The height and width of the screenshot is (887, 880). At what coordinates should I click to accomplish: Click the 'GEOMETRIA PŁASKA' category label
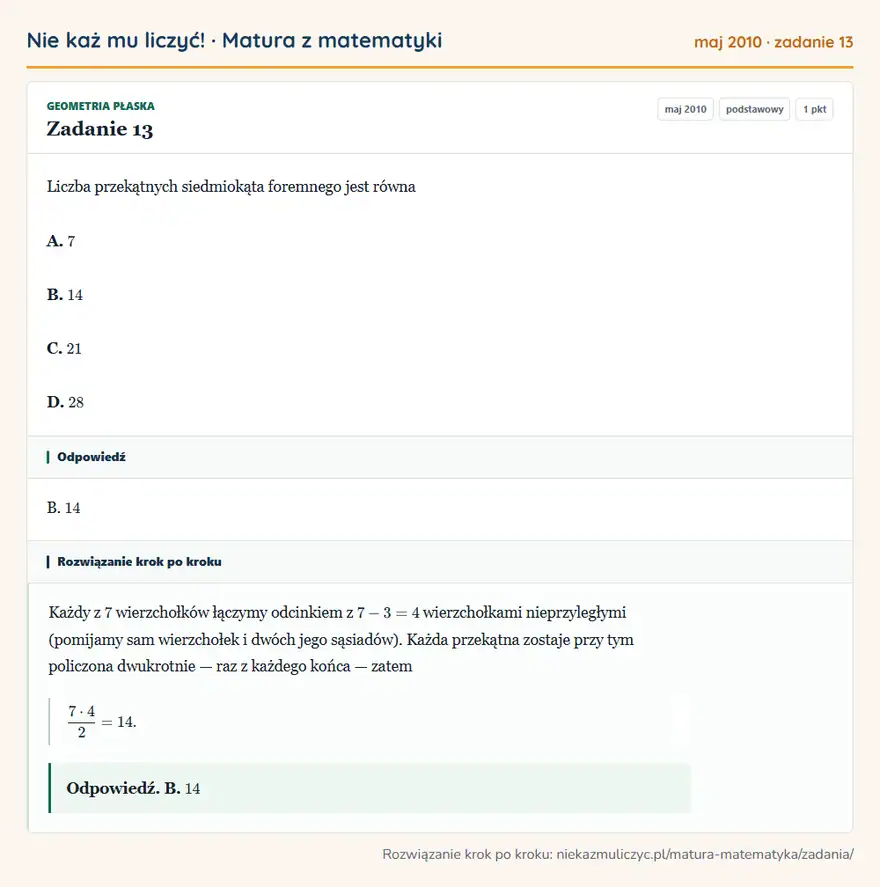tap(101, 106)
